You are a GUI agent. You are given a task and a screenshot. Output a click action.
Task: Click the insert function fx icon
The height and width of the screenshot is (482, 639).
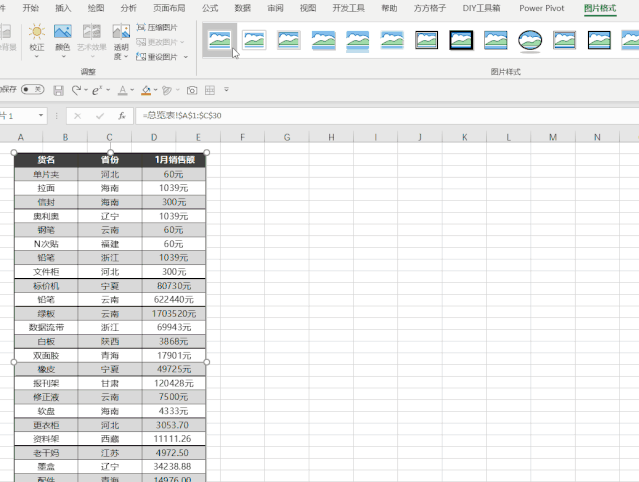[122, 116]
